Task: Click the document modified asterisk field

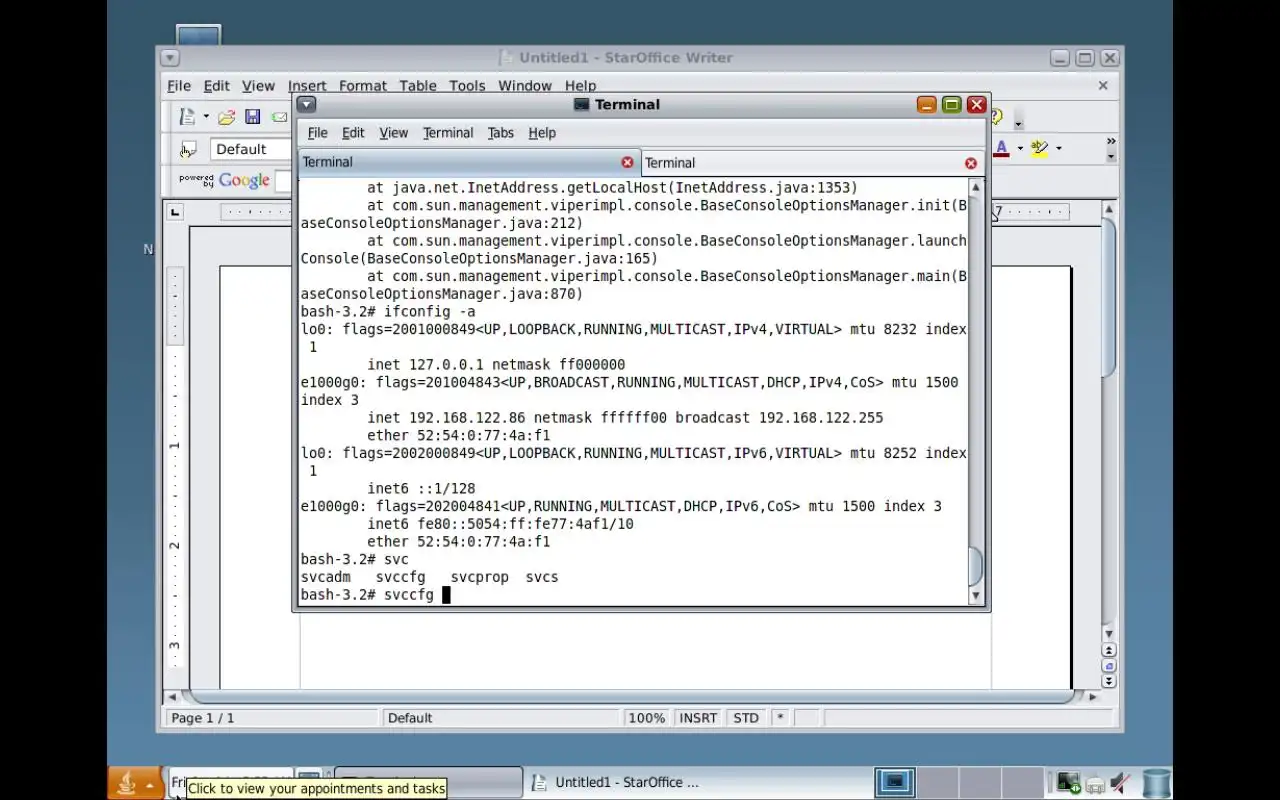Action: click(780, 718)
